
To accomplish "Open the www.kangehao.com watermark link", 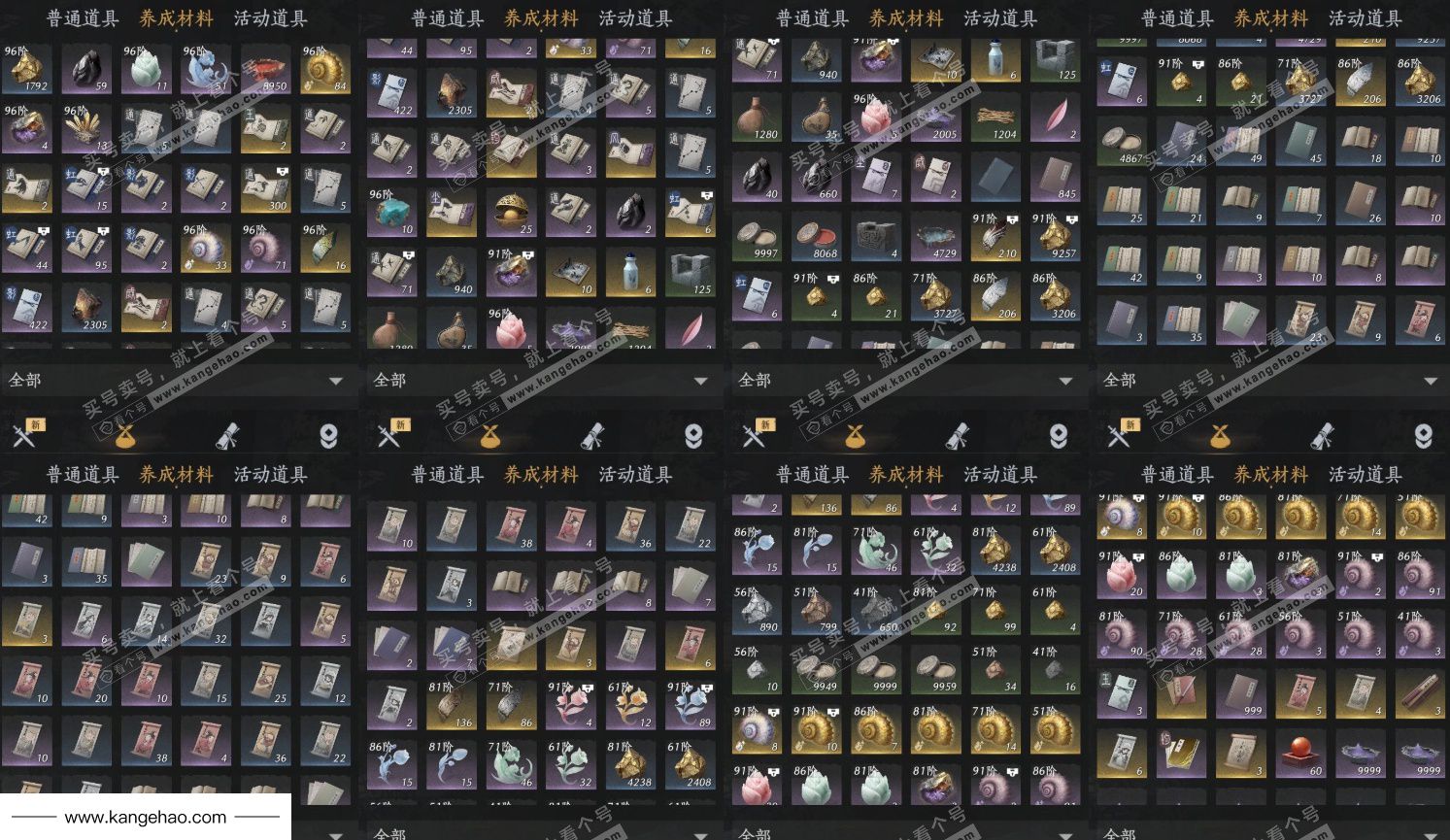I will [x=146, y=818].
